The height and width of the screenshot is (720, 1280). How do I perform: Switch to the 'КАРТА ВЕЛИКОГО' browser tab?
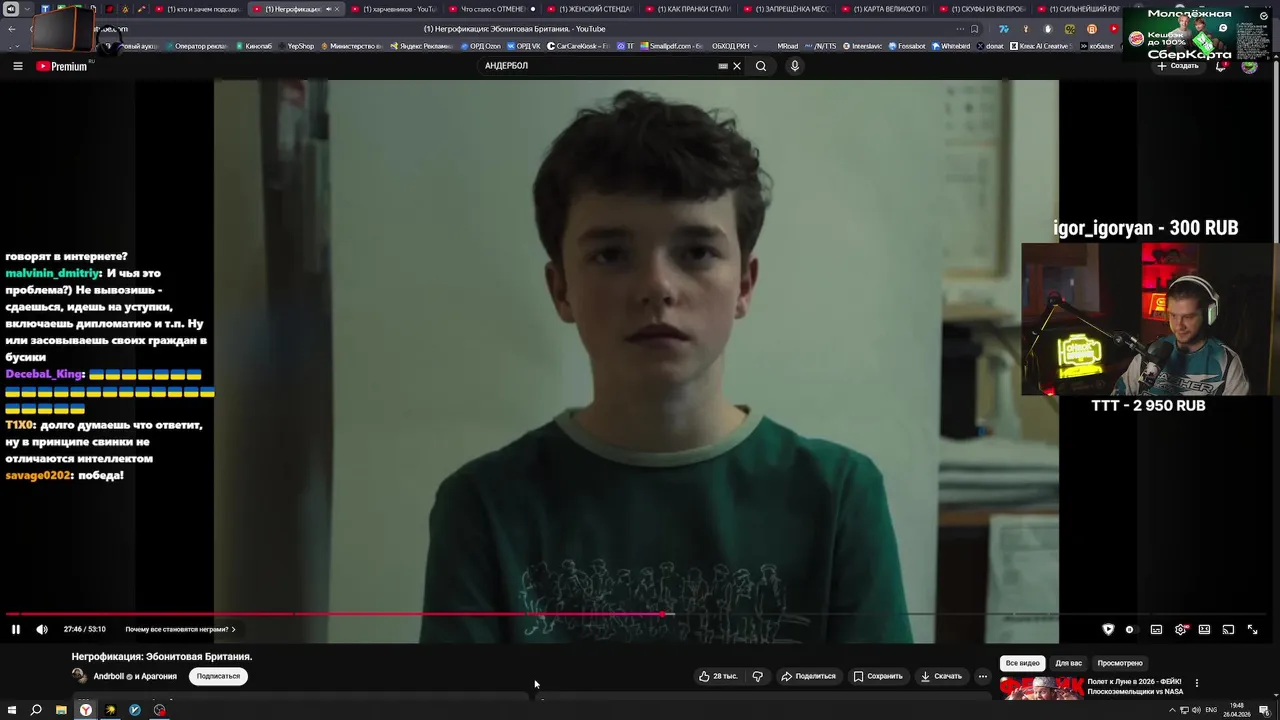pyautogui.click(x=884, y=9)
